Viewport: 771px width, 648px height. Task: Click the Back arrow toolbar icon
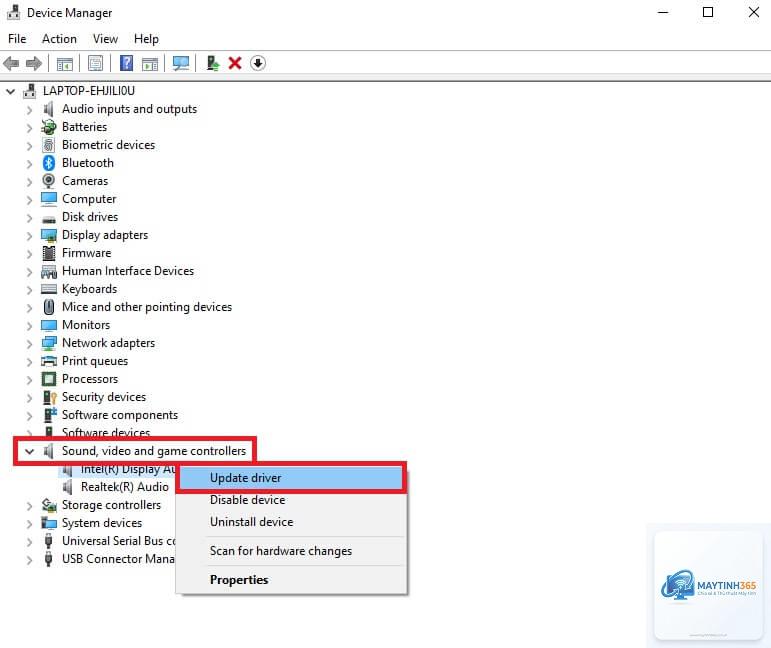(11, 63)
